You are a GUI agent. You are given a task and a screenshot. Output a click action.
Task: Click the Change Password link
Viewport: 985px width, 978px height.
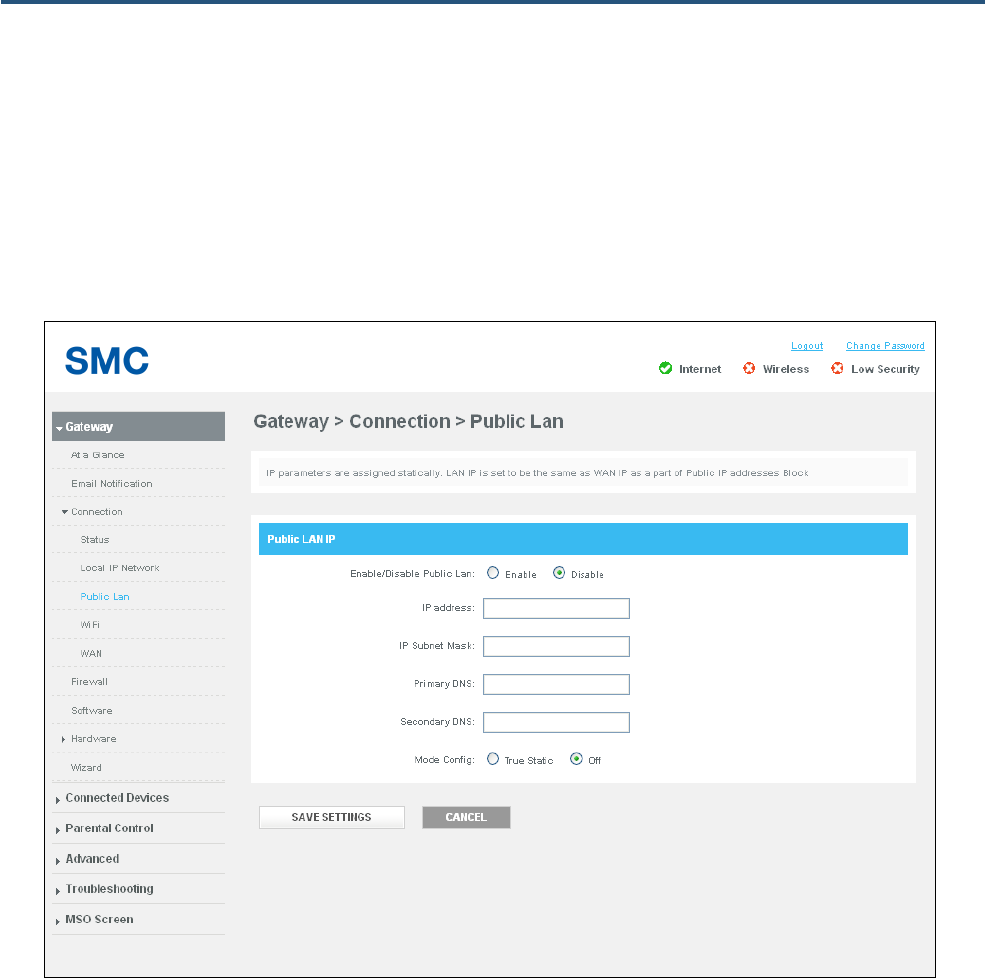pyautogui.click(x=885, y=345)
